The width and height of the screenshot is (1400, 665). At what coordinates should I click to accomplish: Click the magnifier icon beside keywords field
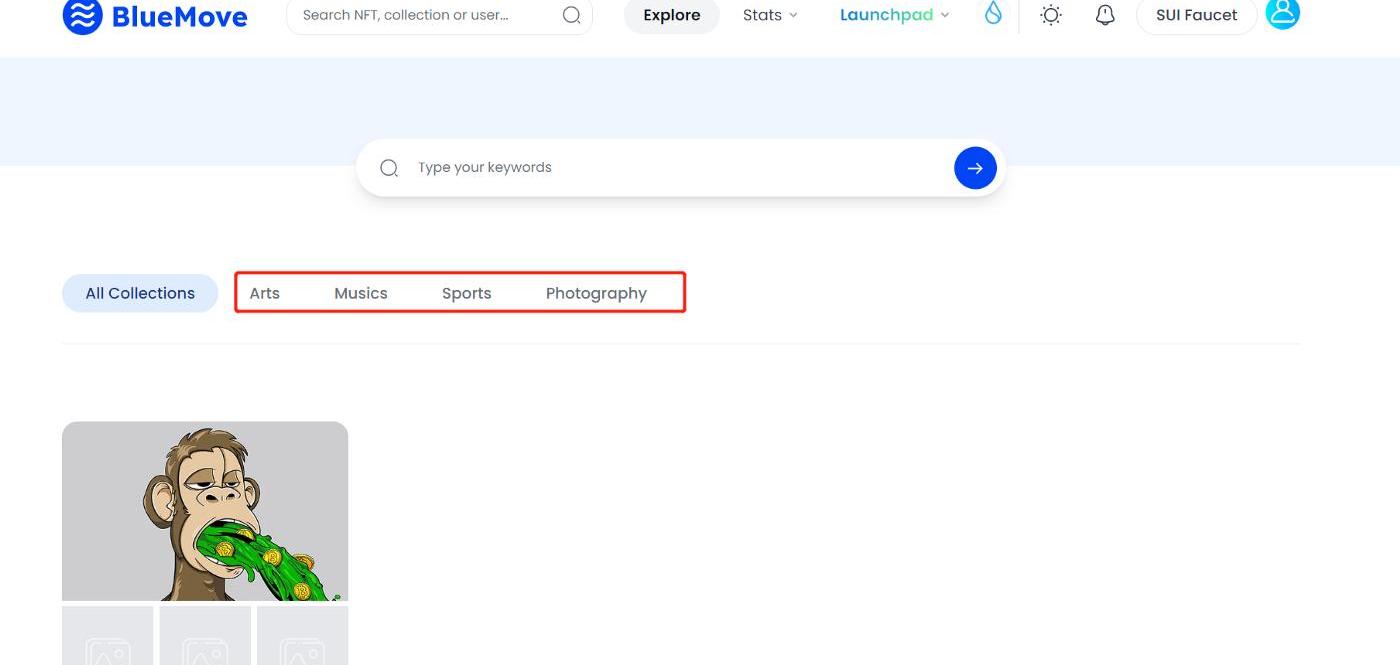(389, 168)
